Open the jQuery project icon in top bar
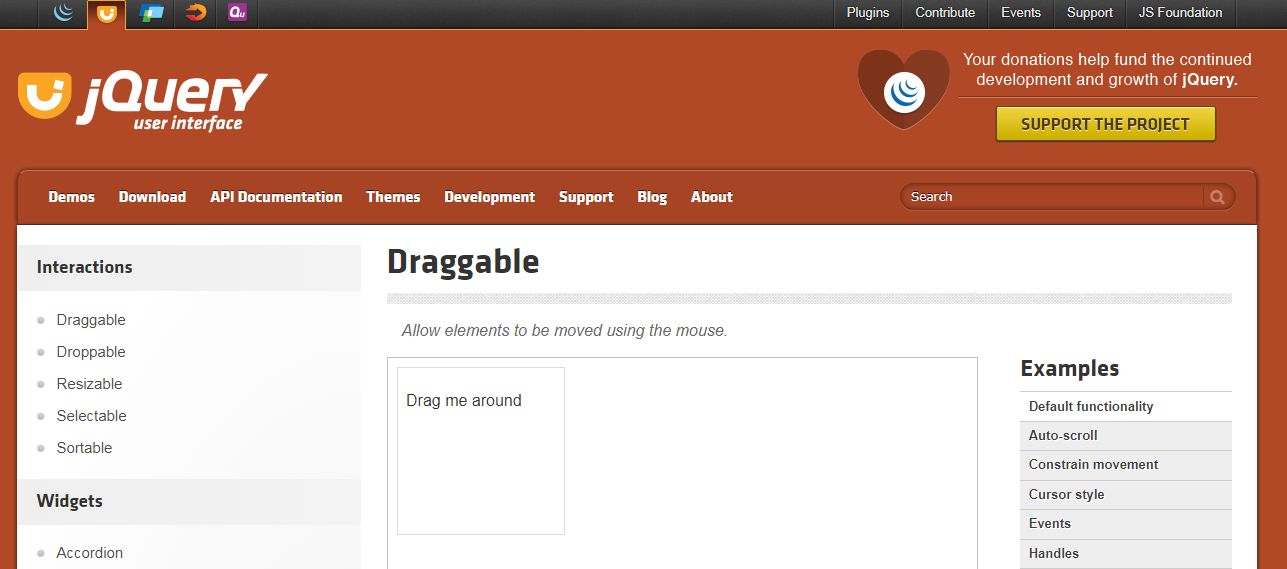 point(64,13)
